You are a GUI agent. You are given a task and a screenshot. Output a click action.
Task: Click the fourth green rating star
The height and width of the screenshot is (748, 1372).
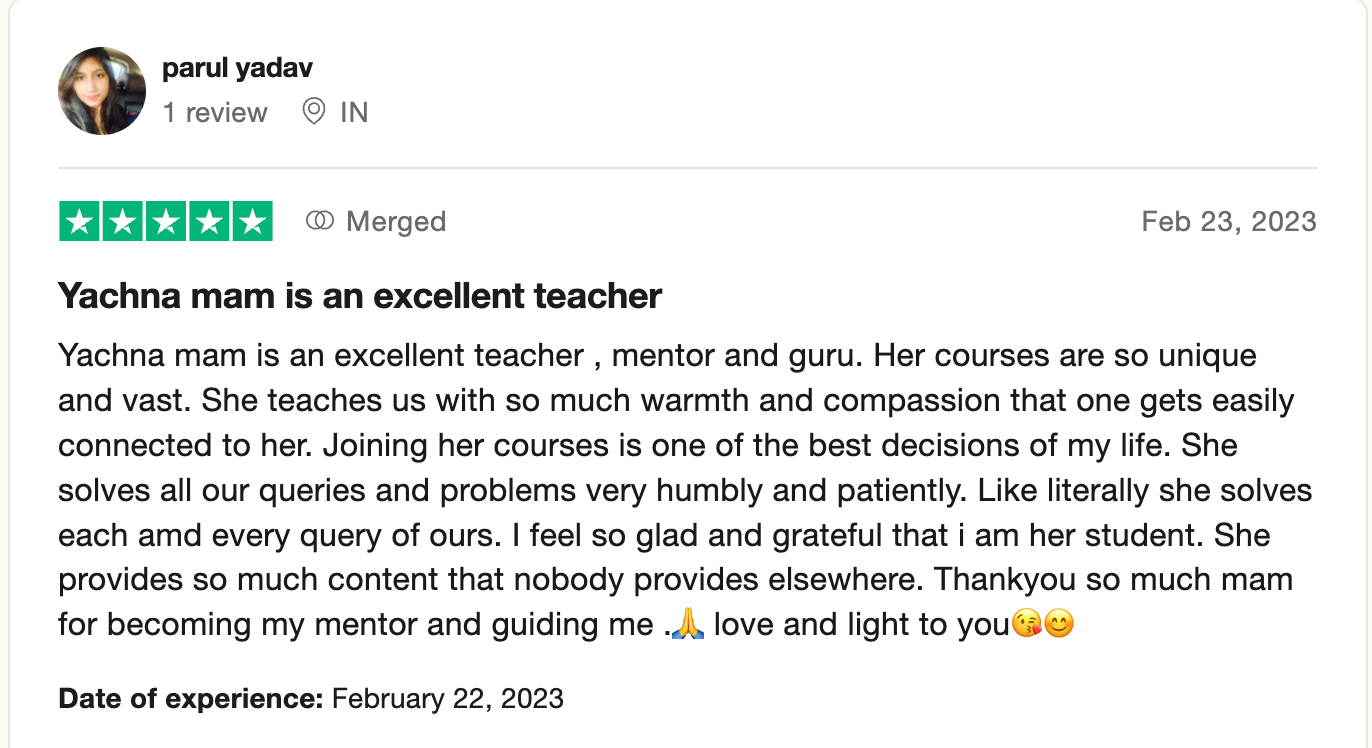point(209,222)
